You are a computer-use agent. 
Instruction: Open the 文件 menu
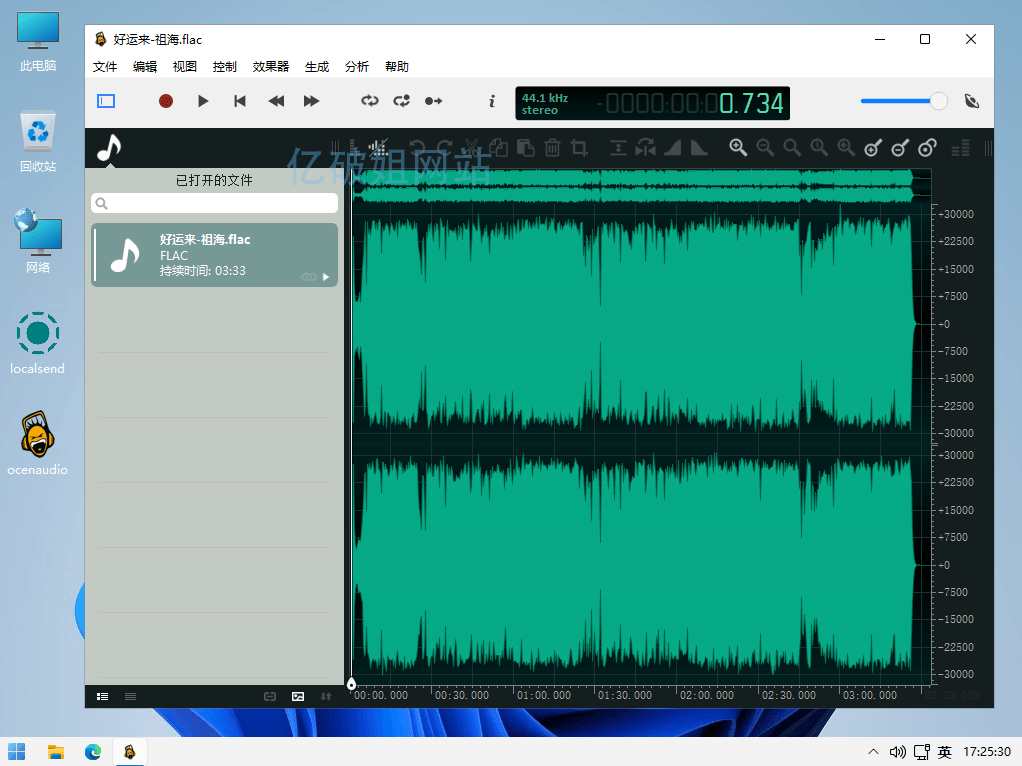point(105,67)
